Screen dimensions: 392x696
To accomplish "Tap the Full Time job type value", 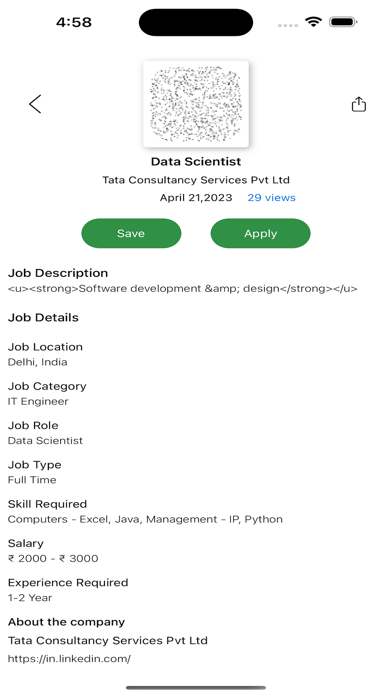I will pos(32,480).
